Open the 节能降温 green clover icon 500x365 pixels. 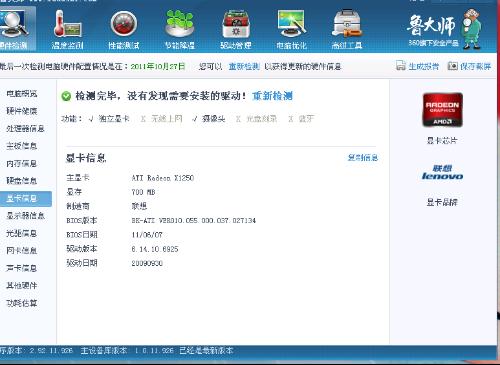[180, 23]
